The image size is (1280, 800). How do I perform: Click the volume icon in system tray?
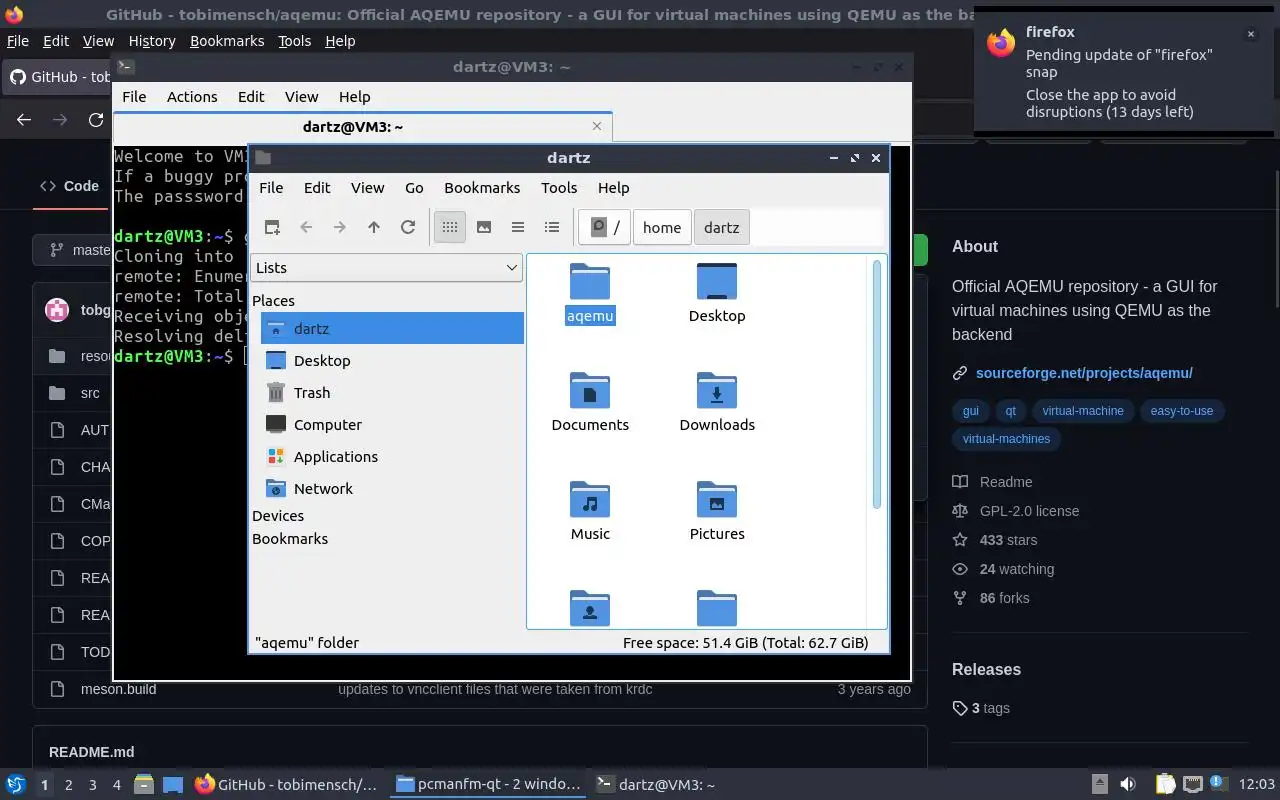click(x=1128, y=785)
